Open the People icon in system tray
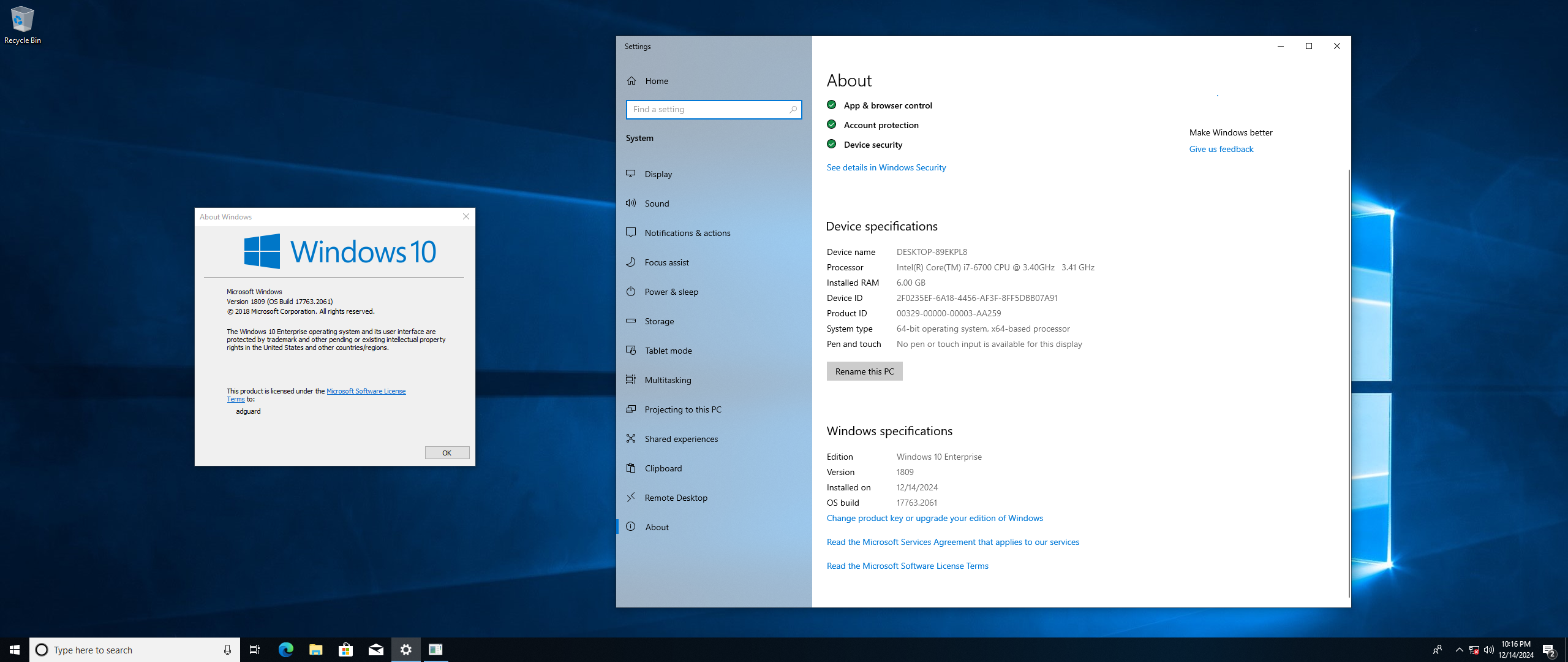The image size is (1568, 662). [x=1438, y=650]
